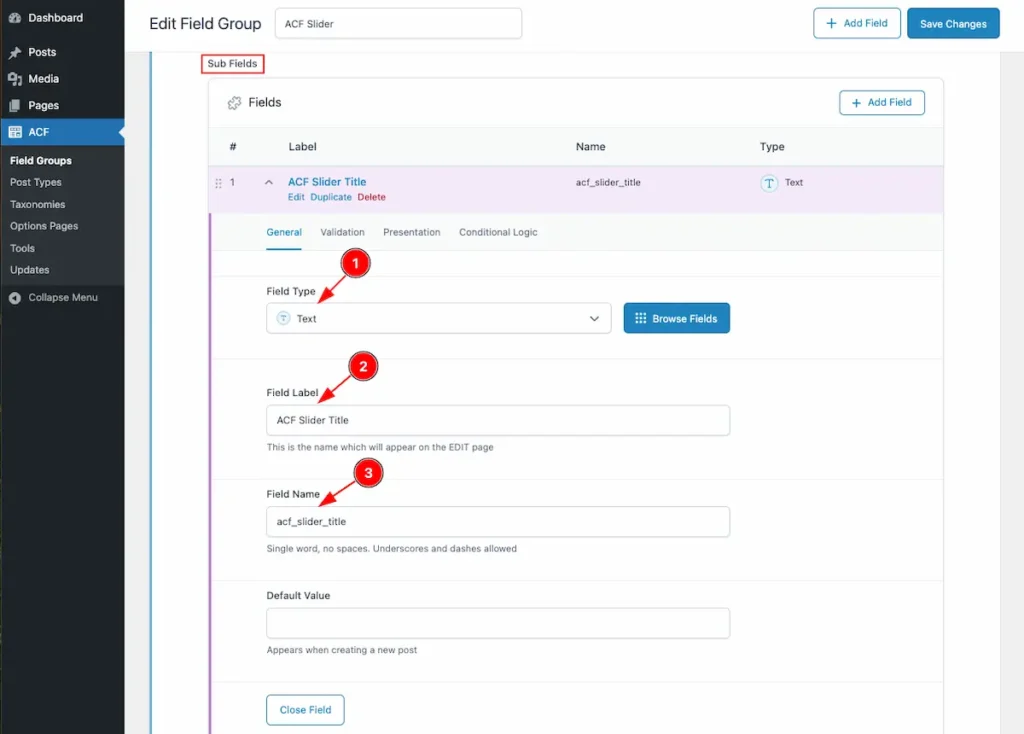The height and width of the screenshot is (734, 1024).
Task: Grab the drag handle for field row 1
Action: click(218, 183)
